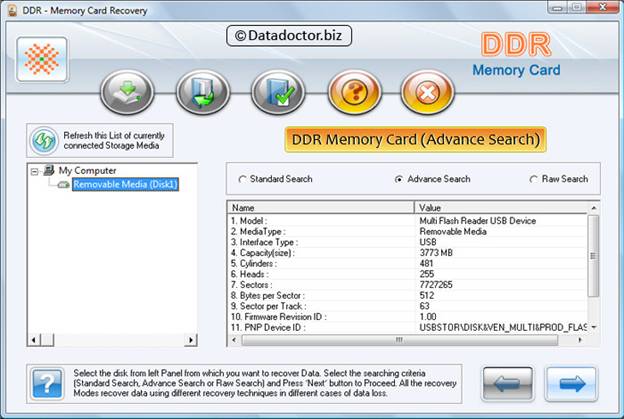Click the blue question mark info icon

47,384
